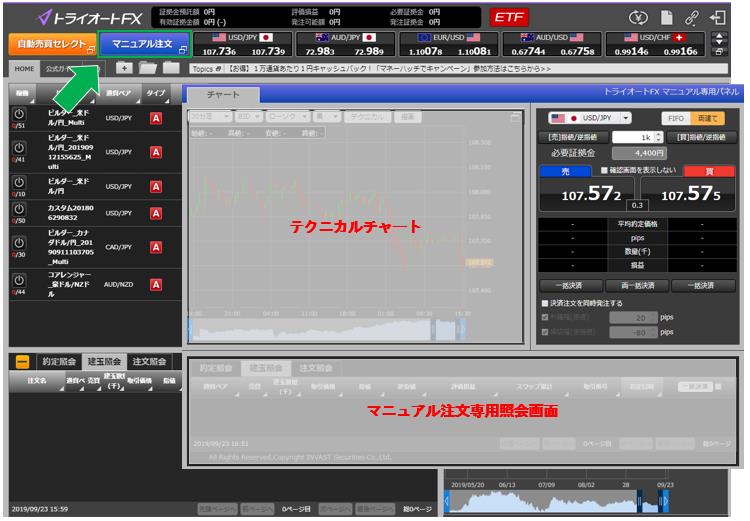Click the [買]指値/逆指値 buy limit button
This screenshot has width=750, height=521.
click(702, 137)
